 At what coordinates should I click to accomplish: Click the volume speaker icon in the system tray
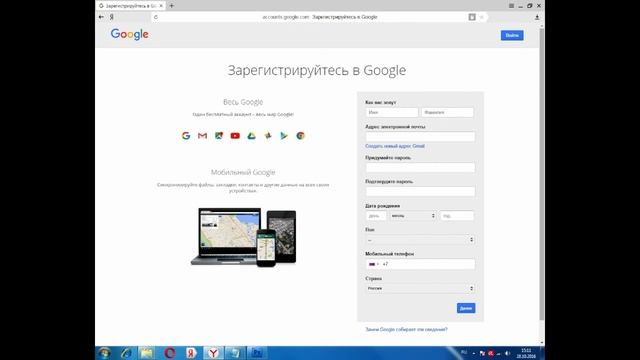[x=507, y=353]
